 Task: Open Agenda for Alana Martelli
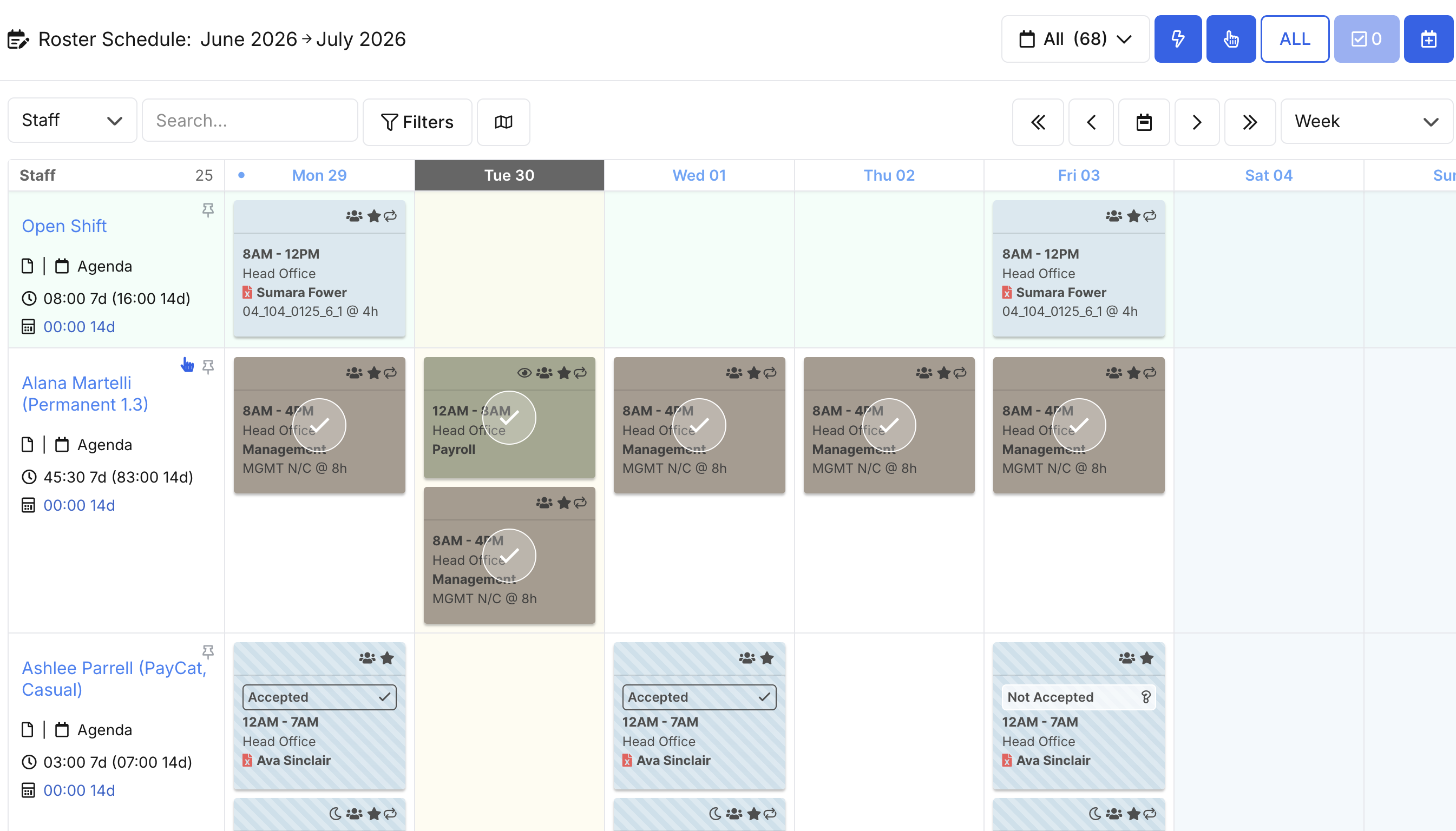coord(104,445)
